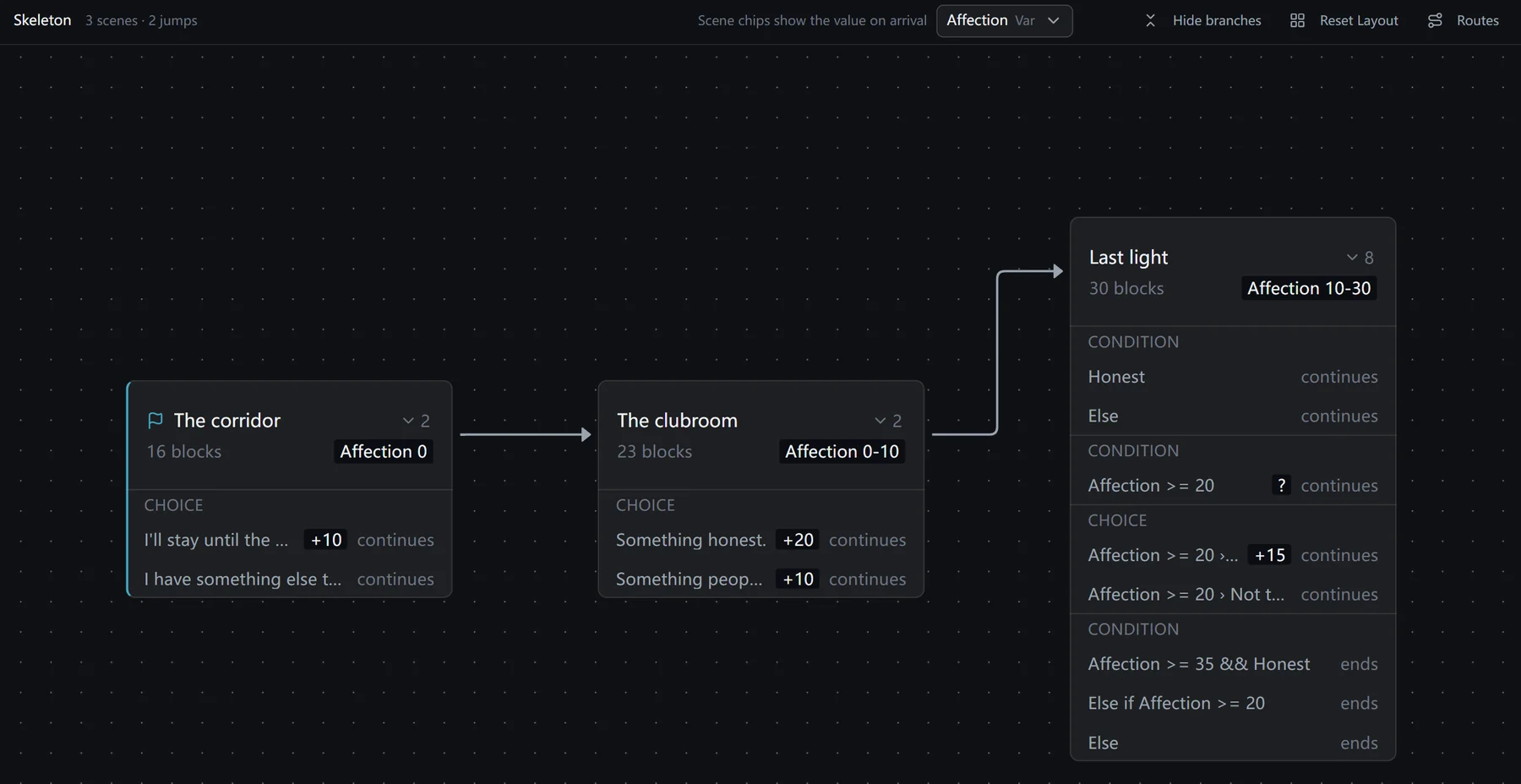
Task: Collapse The clubroom scene branches chevron
Action: (880, 420)
